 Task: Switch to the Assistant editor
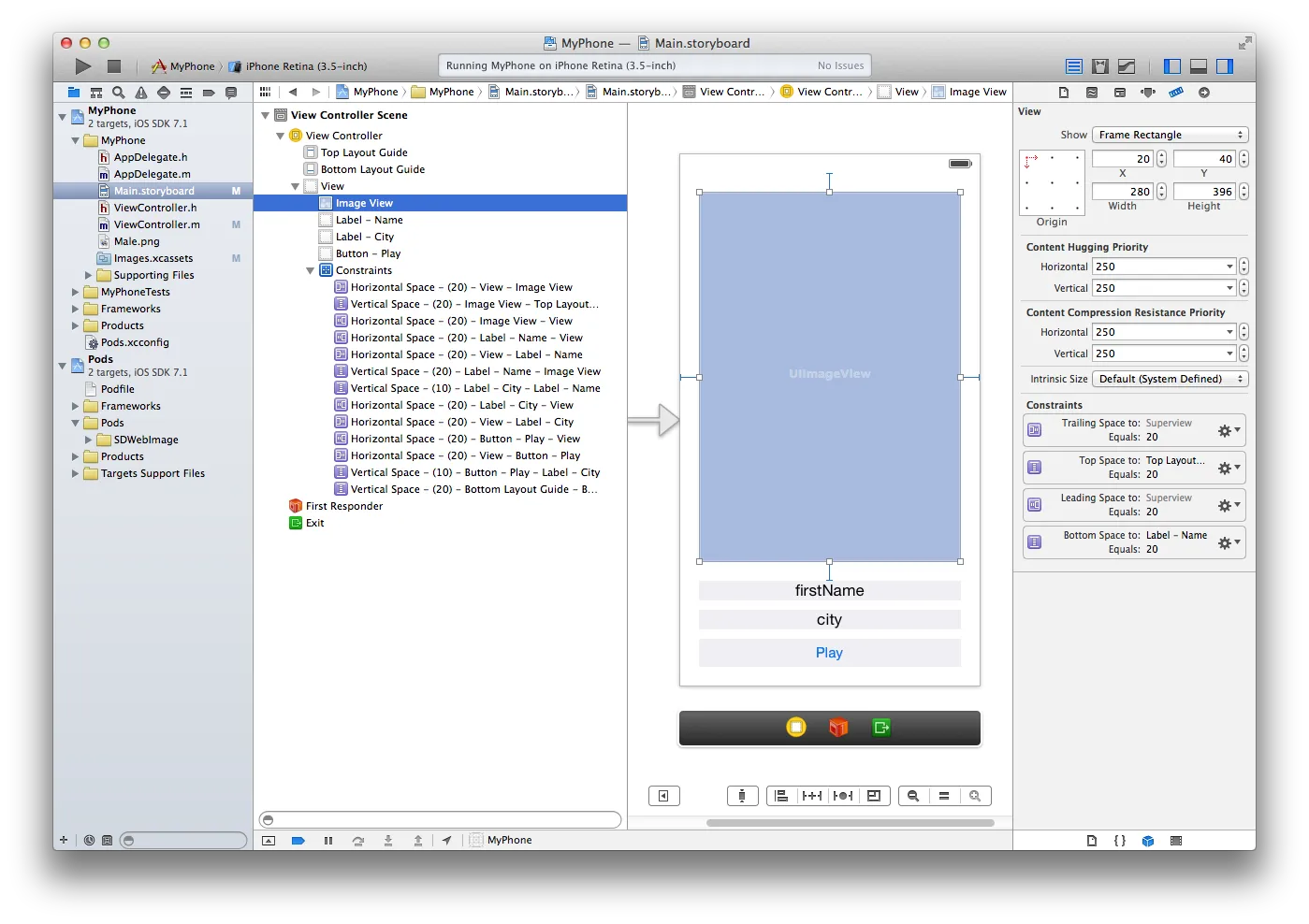(x=1100, y=66)
